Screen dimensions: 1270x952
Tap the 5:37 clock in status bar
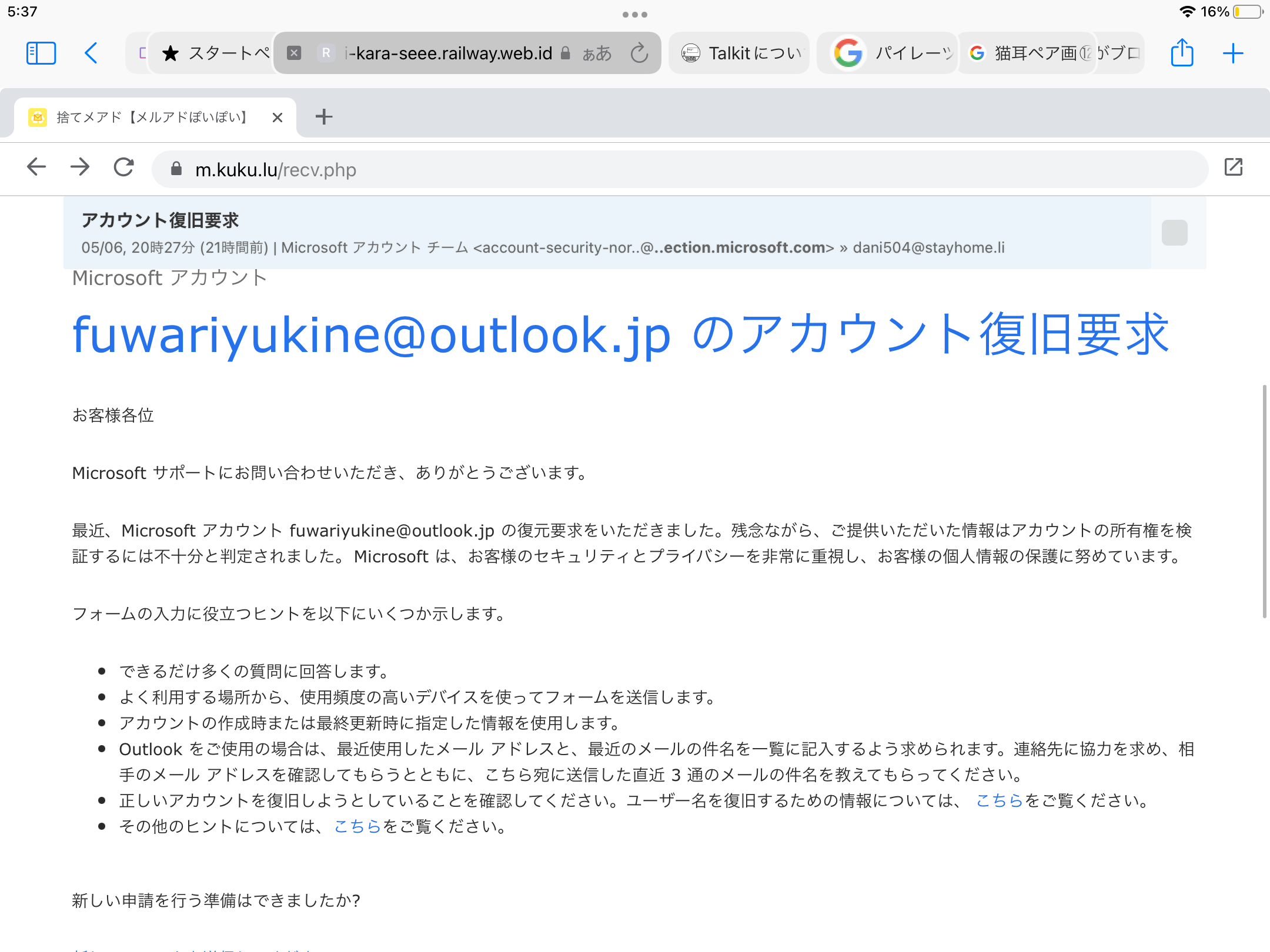click(22, 12)
